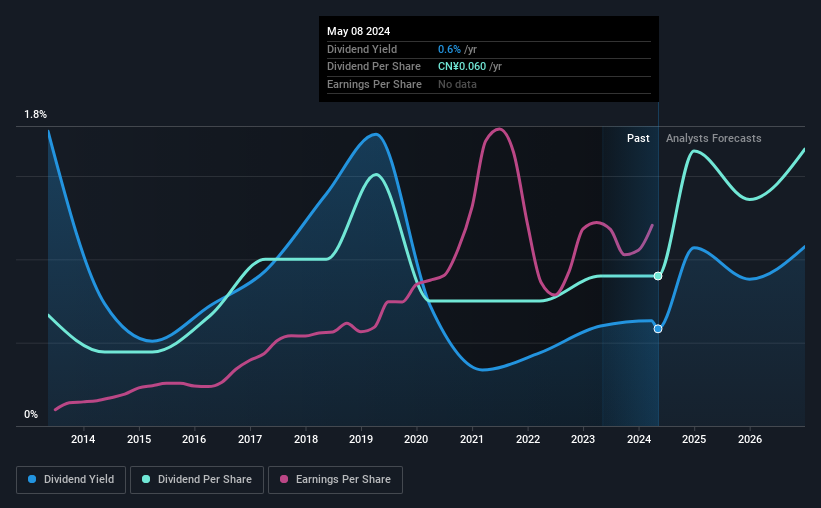Click the tooltip Earnings Per Share row label
Screen dimensions: 821x508
374,84
